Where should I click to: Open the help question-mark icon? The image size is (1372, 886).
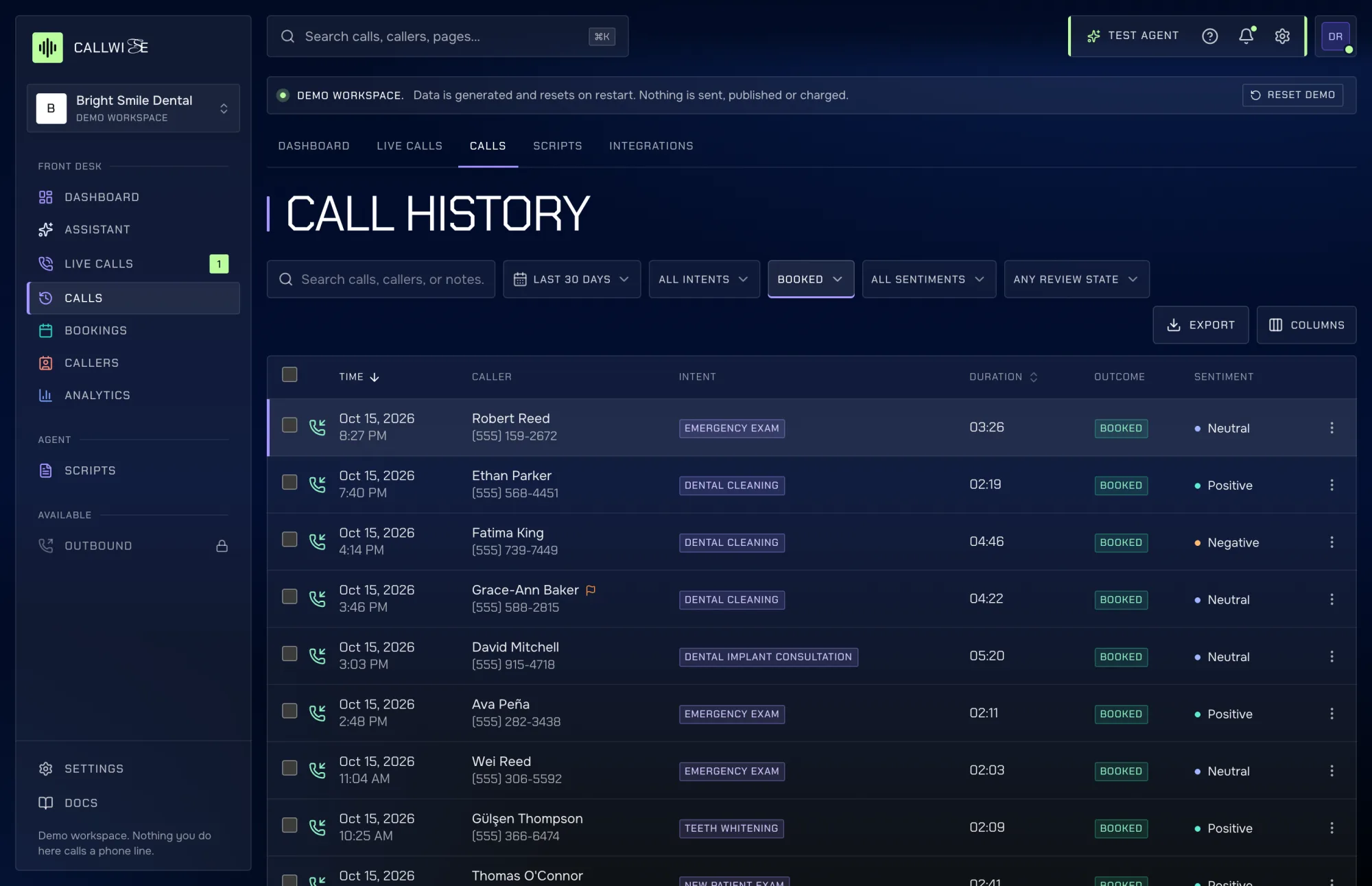(x=1209, y=36)
